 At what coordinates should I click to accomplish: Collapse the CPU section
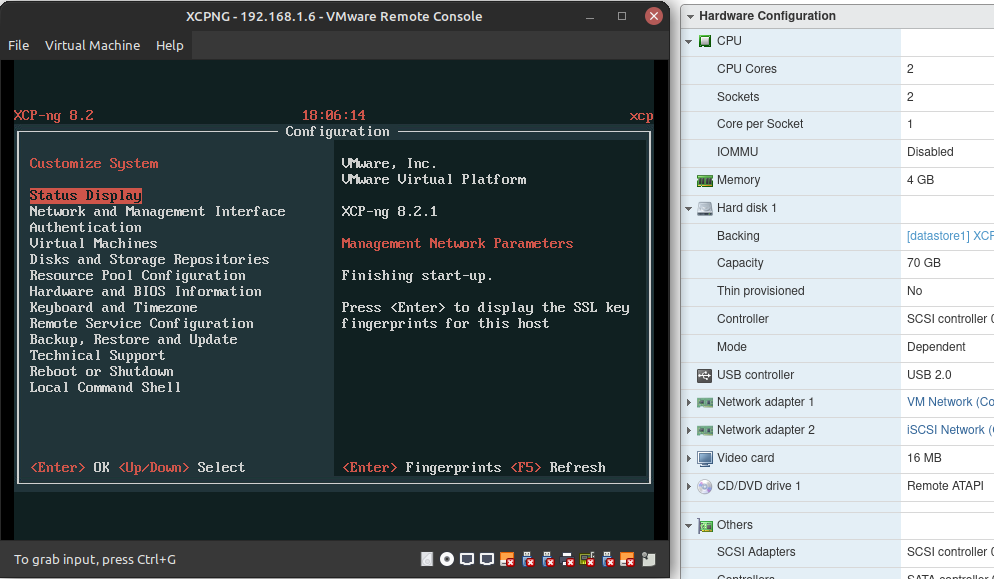tap(689, 41)
